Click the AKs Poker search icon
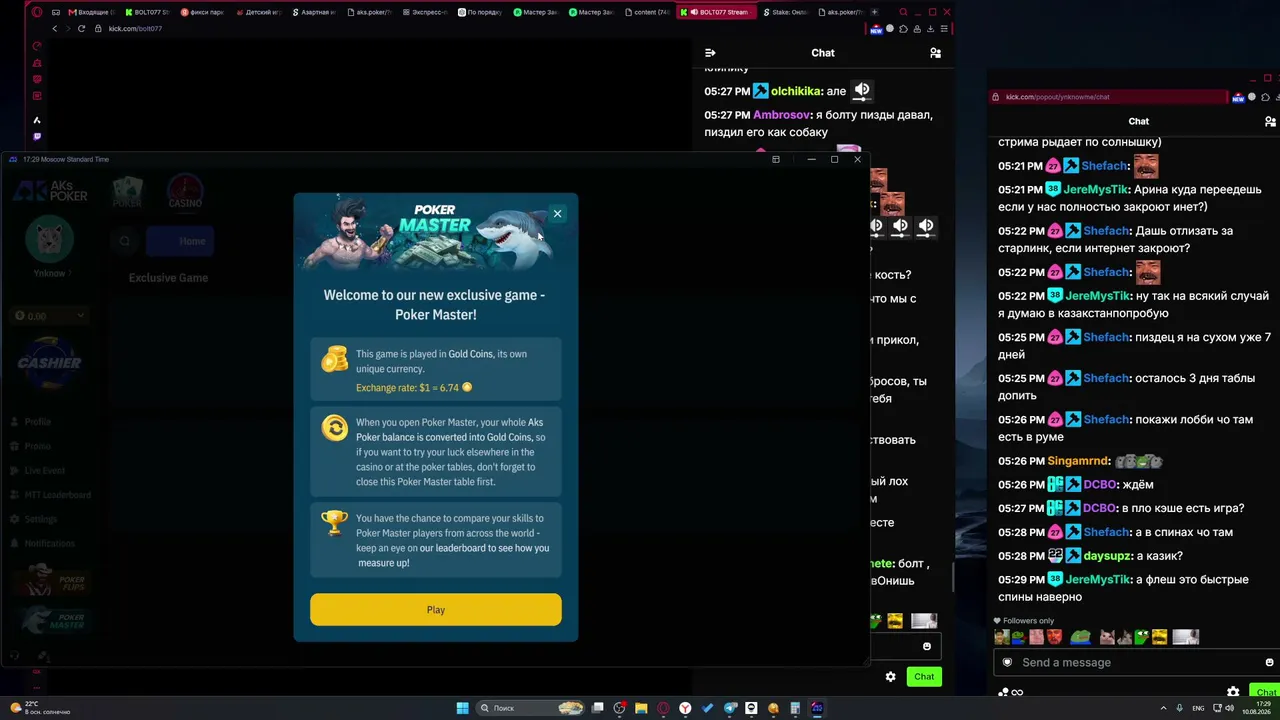Image resolution: width=1280 pixels, height=720 pixels. pyautogui.click(x=125, y=241)
